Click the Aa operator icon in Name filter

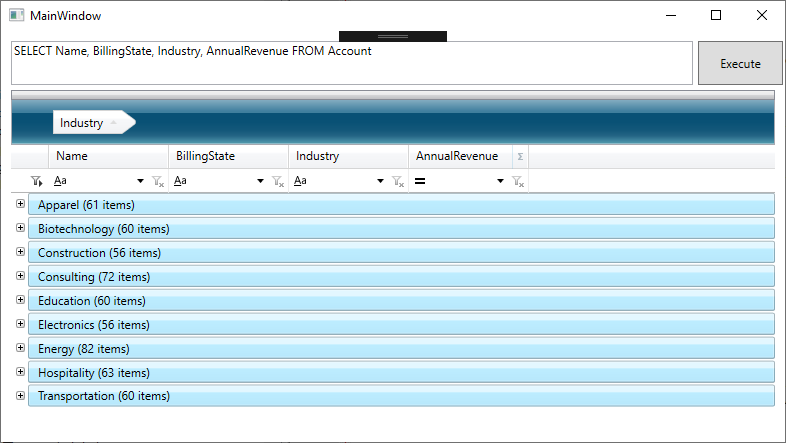(60, 182)
